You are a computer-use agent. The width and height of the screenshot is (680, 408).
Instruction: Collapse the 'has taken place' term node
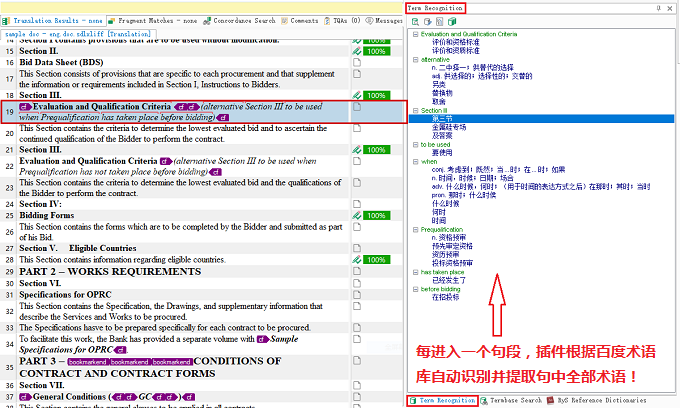coord(415,272)
